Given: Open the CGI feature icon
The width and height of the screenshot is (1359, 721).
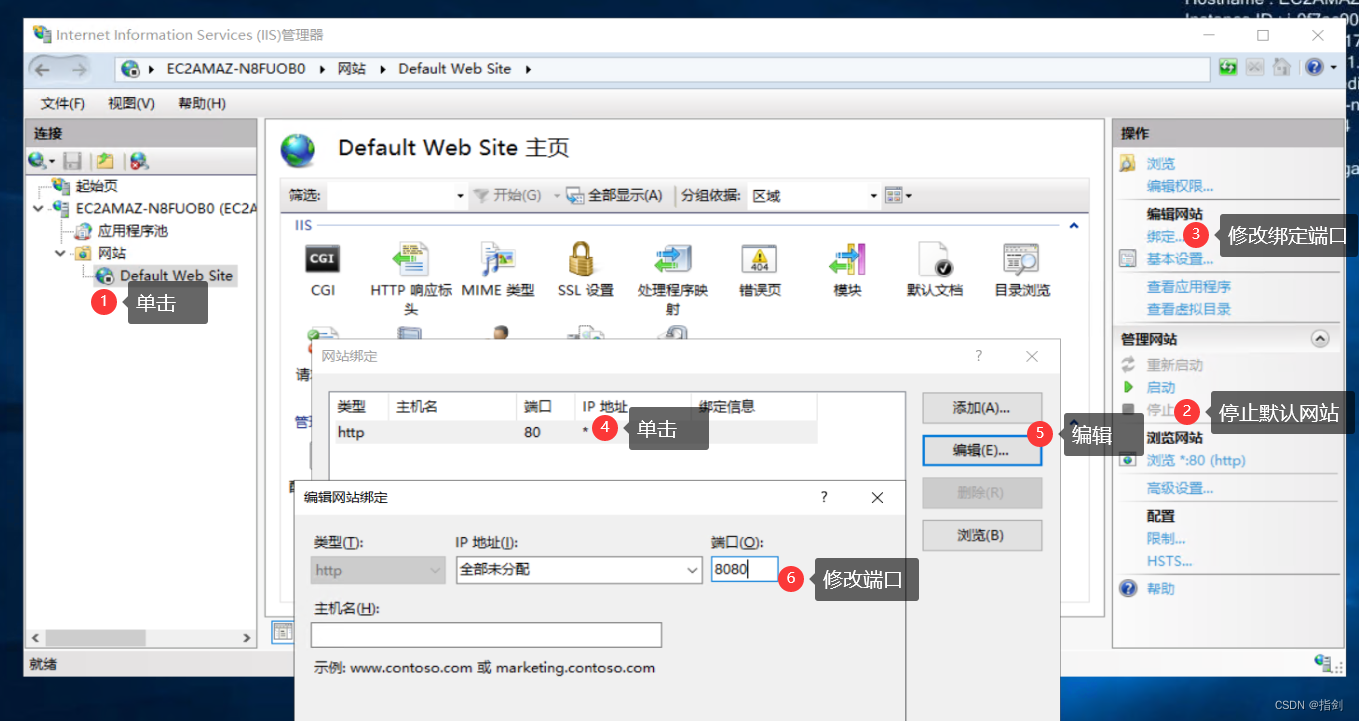Looking at the screenshot, I should [322, 259].
